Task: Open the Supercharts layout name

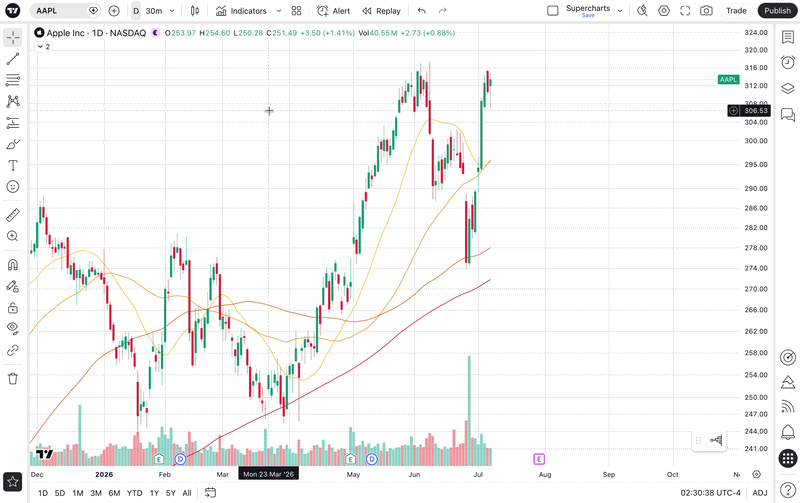Action: [x=588, y=10]
